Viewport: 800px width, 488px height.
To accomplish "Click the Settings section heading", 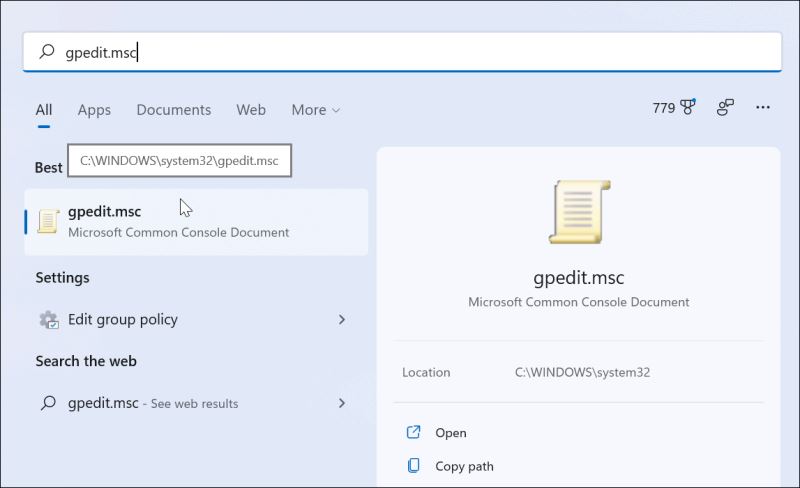I will click(62, 278).
